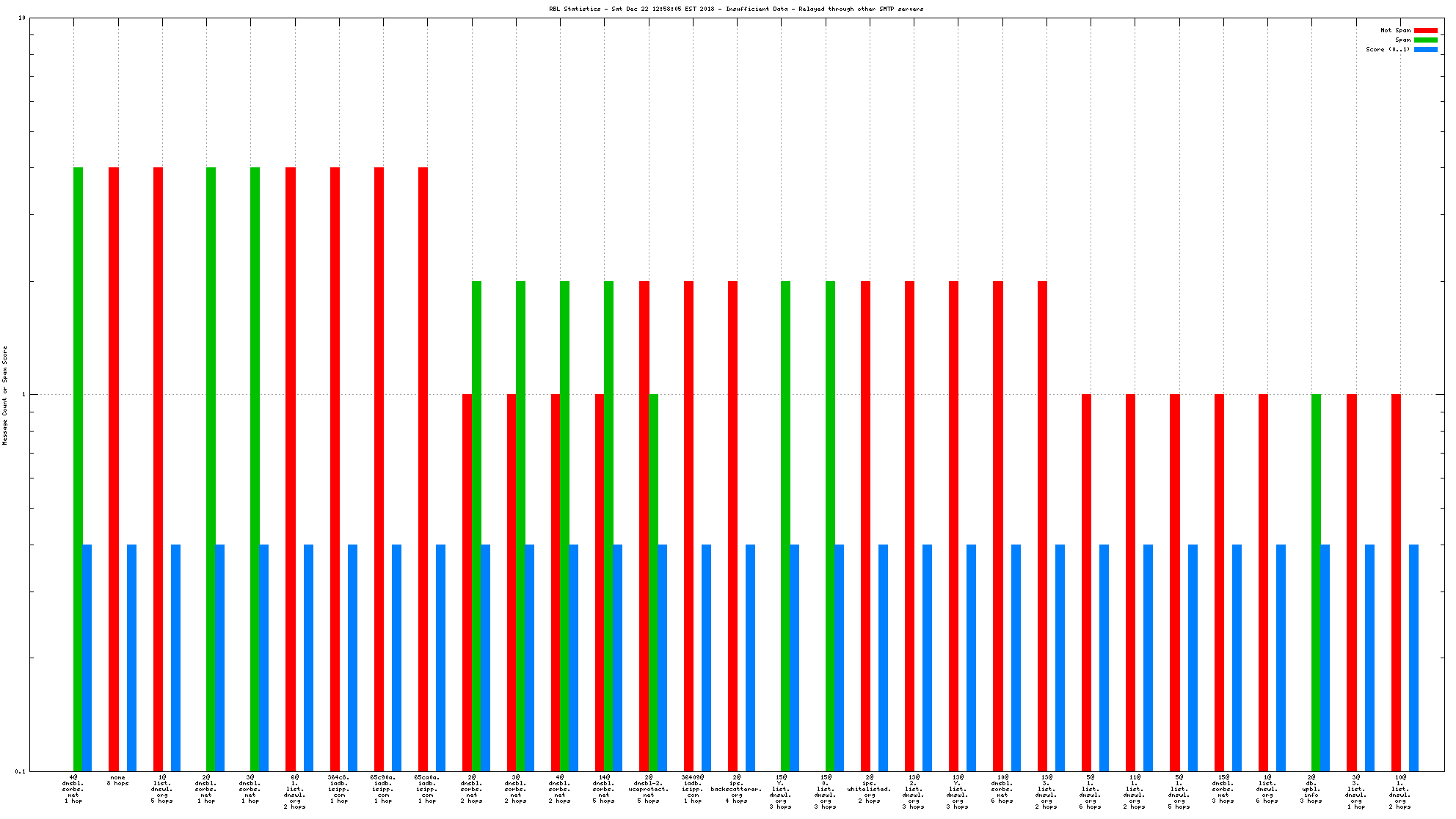Click the rightmost blue score bar
Image resolution: width=1456 pixels, height=819 pixels.
(x=1413, y=658)
